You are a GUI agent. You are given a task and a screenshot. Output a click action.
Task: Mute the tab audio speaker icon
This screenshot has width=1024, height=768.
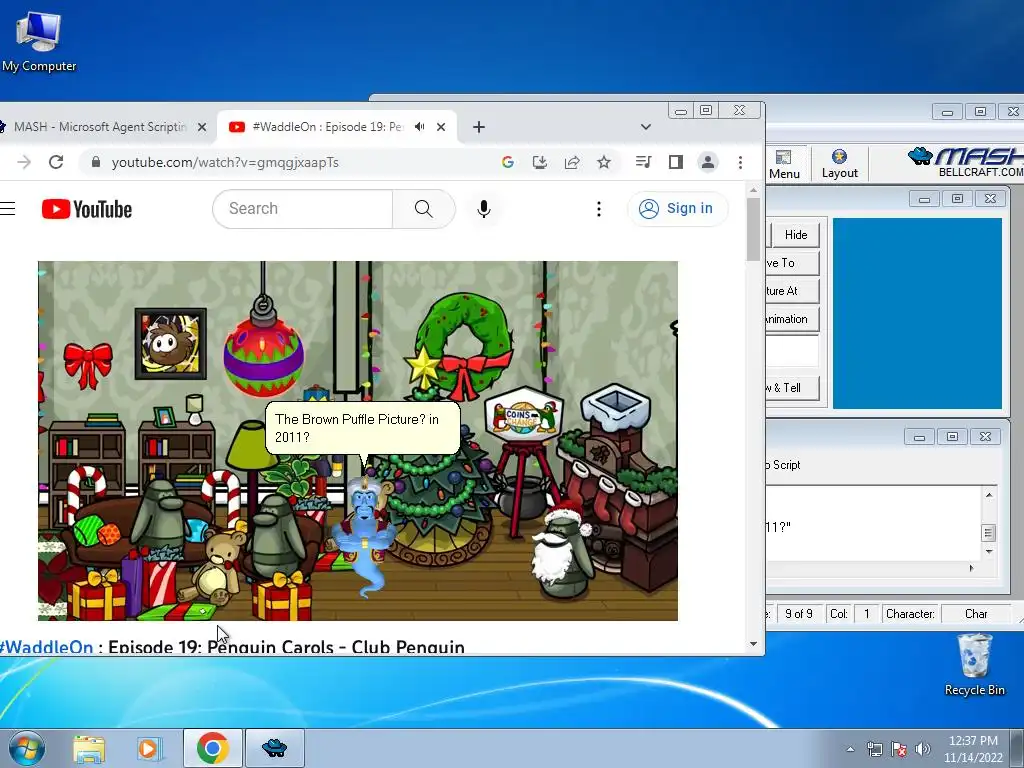coord(419,127)
